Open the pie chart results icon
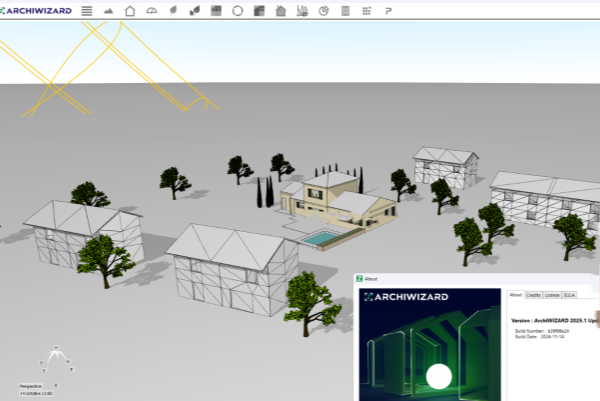 pyautogui.click(x=324, y=11)
